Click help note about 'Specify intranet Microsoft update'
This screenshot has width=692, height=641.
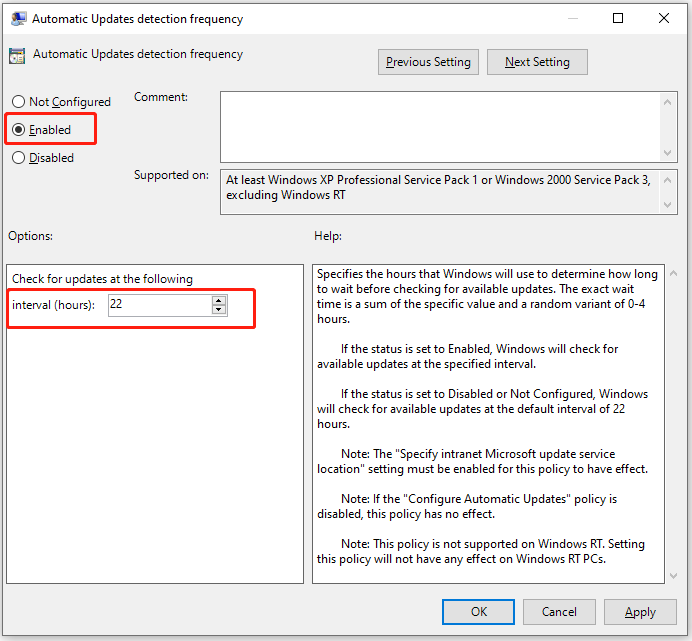[482, 461]
